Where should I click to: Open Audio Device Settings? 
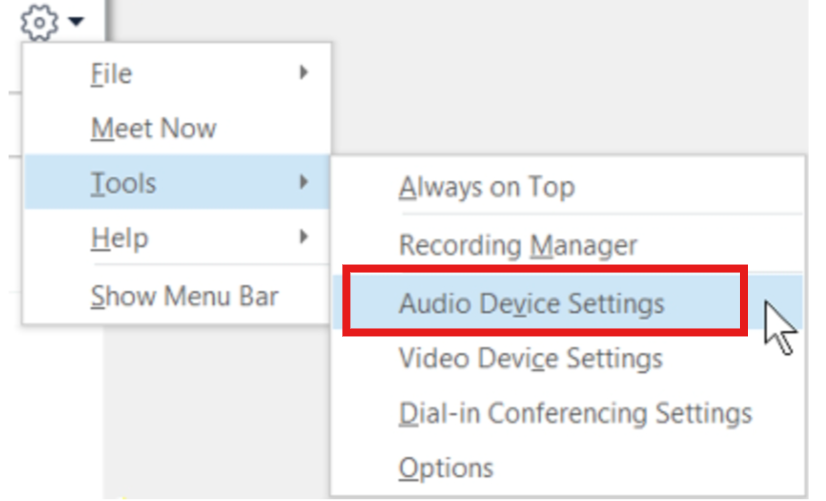[x=567, y=302]
